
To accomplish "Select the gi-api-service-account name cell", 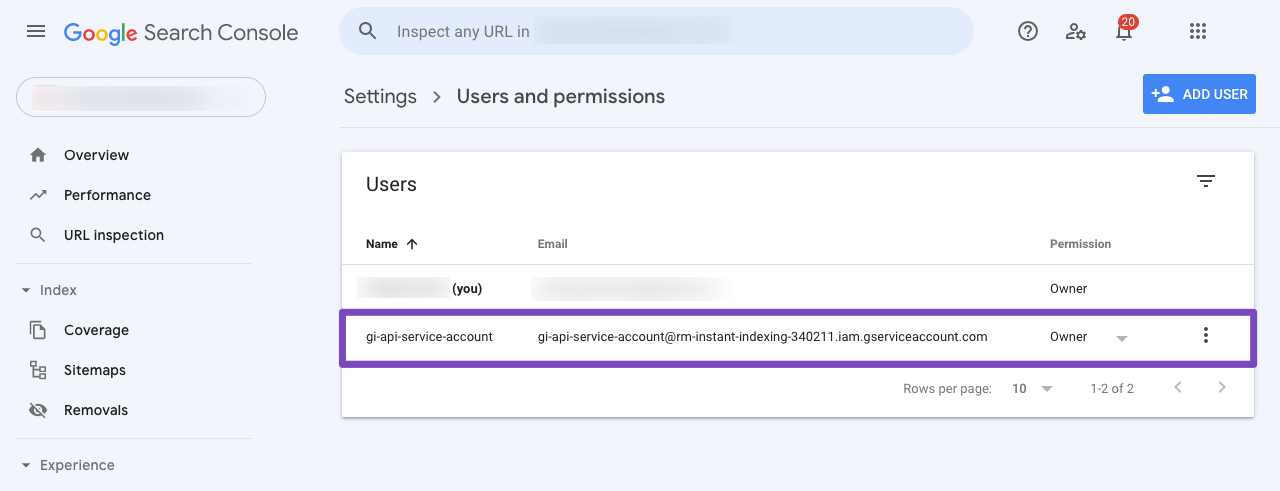I will [429, 337].
